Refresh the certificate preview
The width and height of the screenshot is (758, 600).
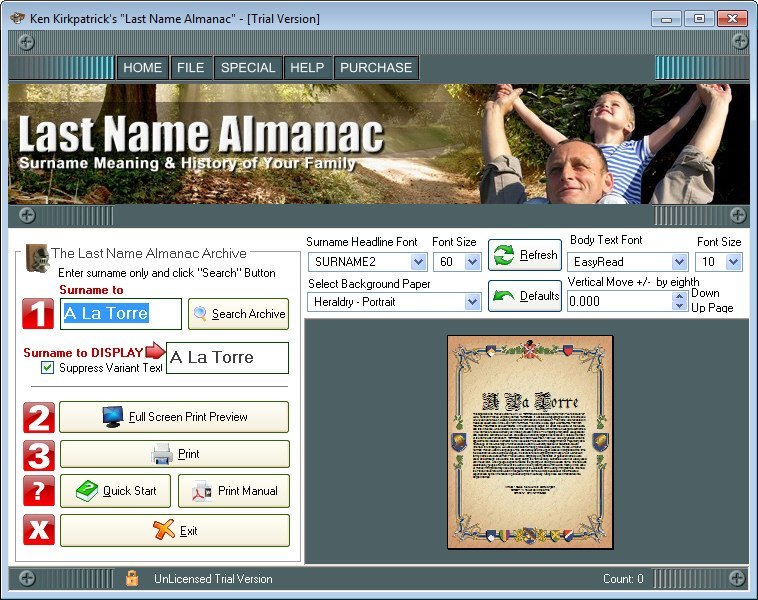[525, 255]
